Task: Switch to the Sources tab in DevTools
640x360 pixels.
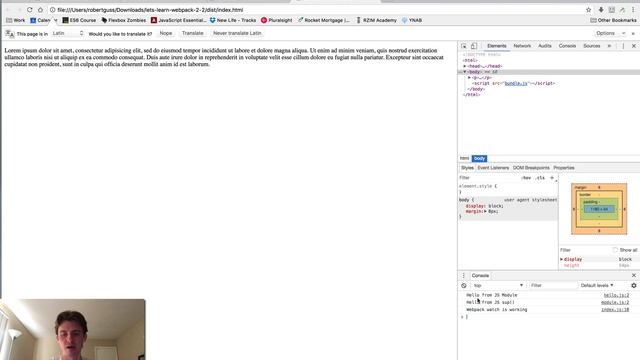Action: pyautogui.click(x=591, y=46)
